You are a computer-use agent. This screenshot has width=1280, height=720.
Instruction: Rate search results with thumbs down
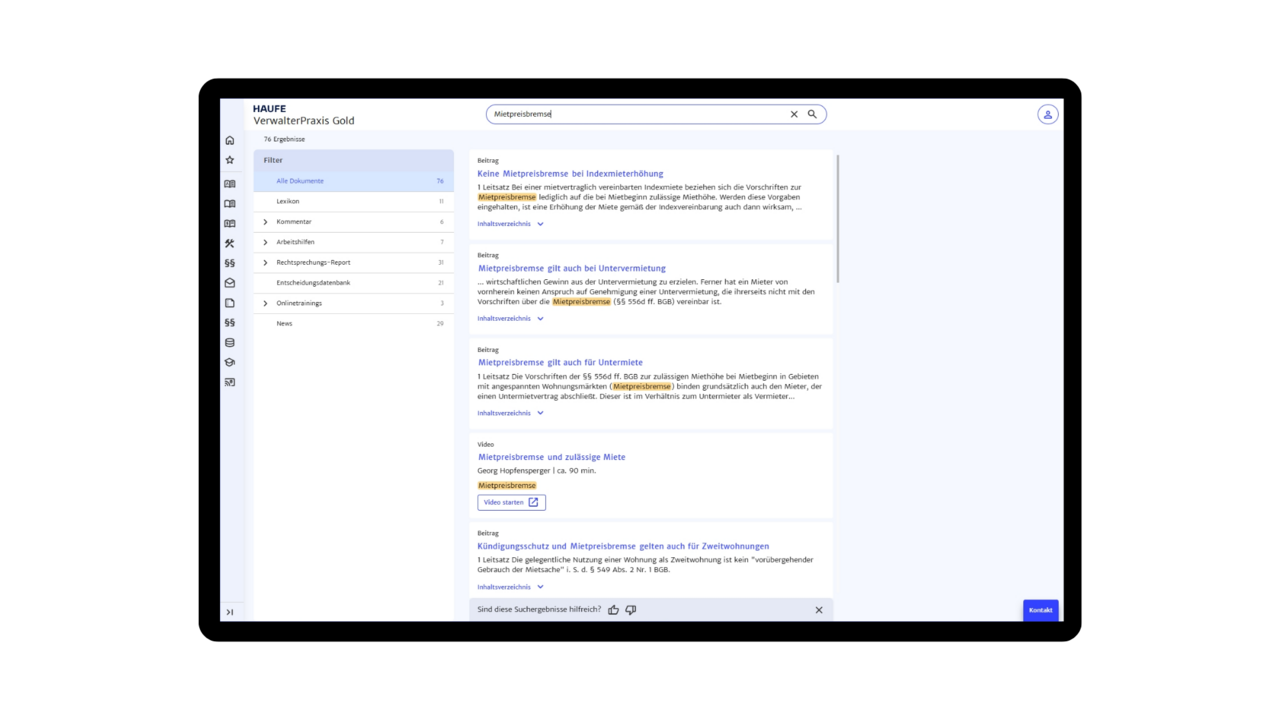click(x=630, y=610)
